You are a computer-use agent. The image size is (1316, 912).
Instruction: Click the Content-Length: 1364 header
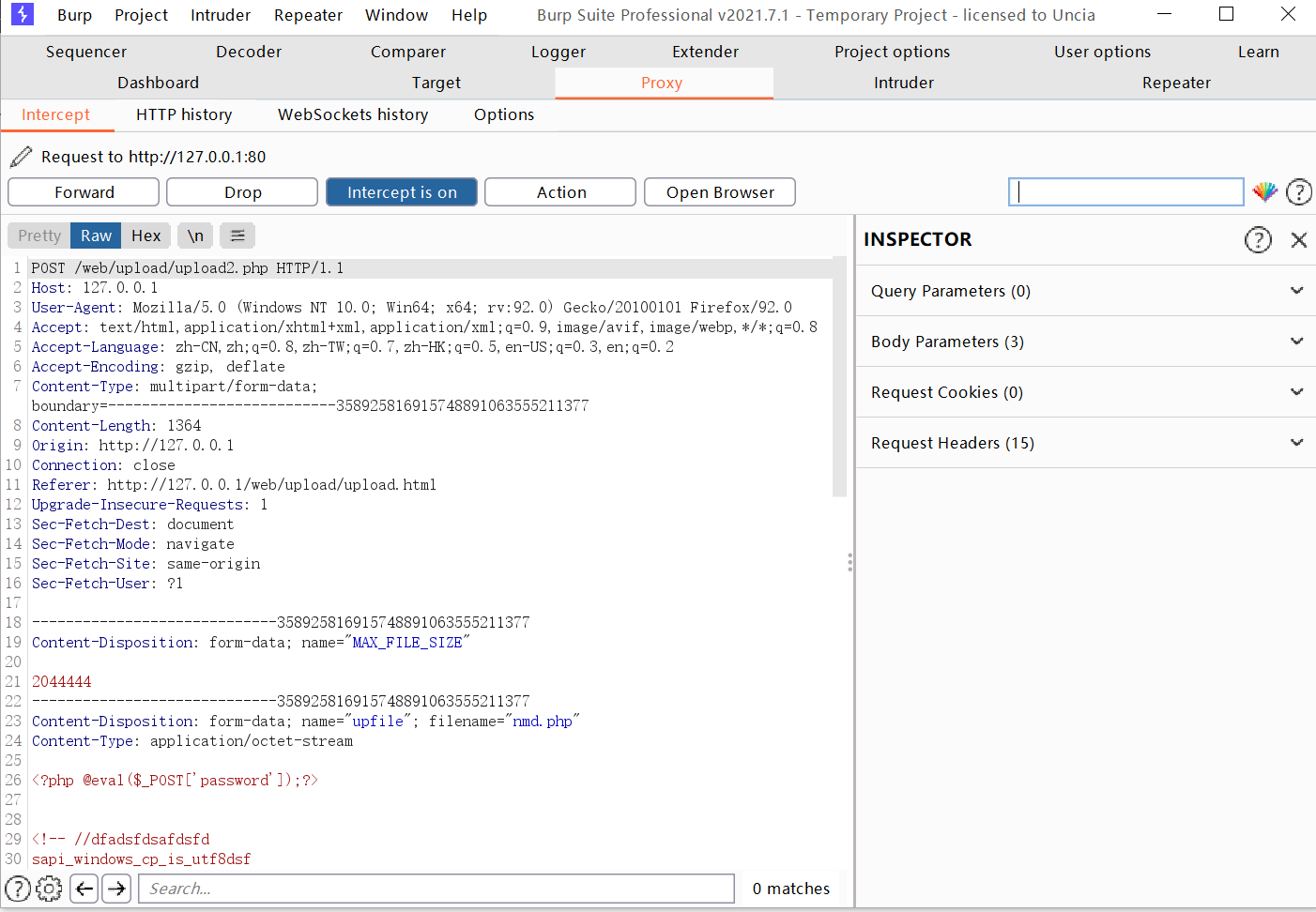click(116, 426)
